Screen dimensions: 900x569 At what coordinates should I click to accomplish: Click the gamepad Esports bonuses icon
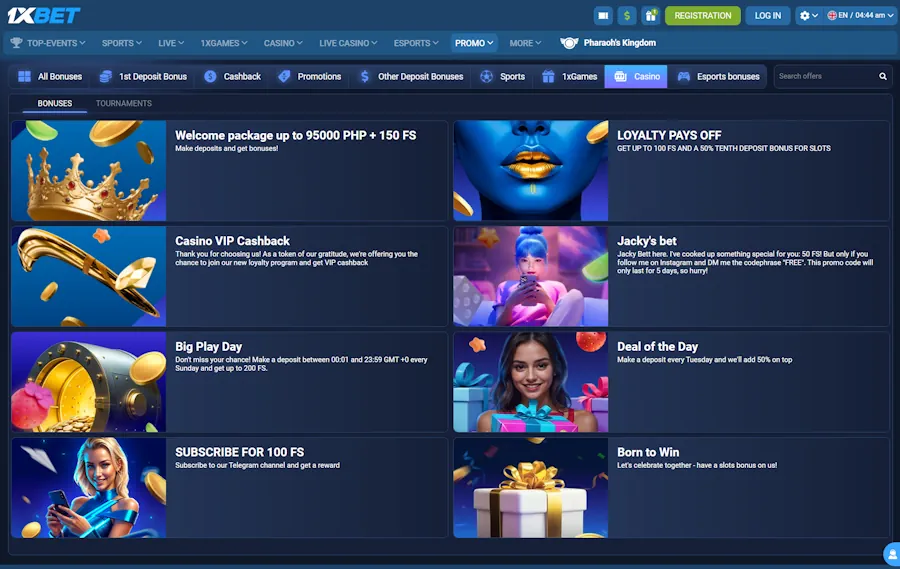tap(683, 76)
